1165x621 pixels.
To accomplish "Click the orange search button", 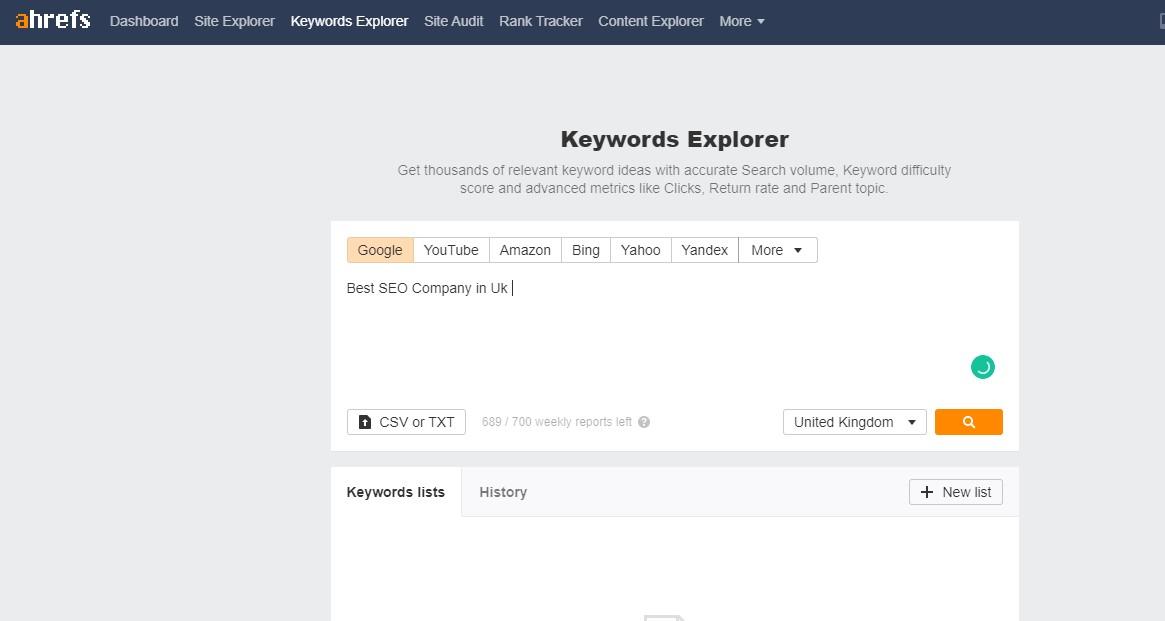I will click(x=968, y=422).
